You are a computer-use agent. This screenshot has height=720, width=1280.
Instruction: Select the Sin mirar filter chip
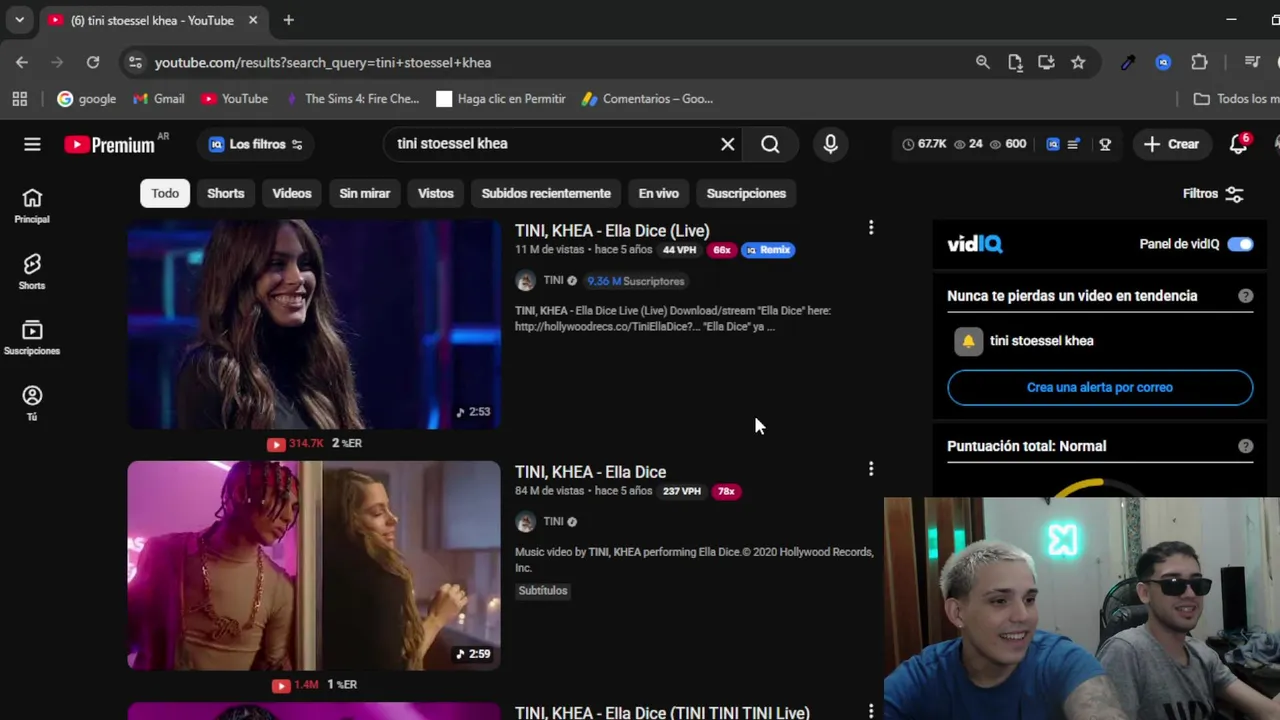click(x=364, y=193)
